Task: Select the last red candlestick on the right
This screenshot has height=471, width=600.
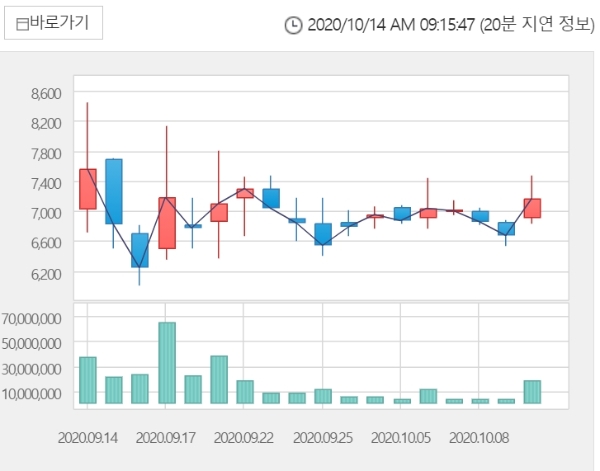Action: coord(532,208)
